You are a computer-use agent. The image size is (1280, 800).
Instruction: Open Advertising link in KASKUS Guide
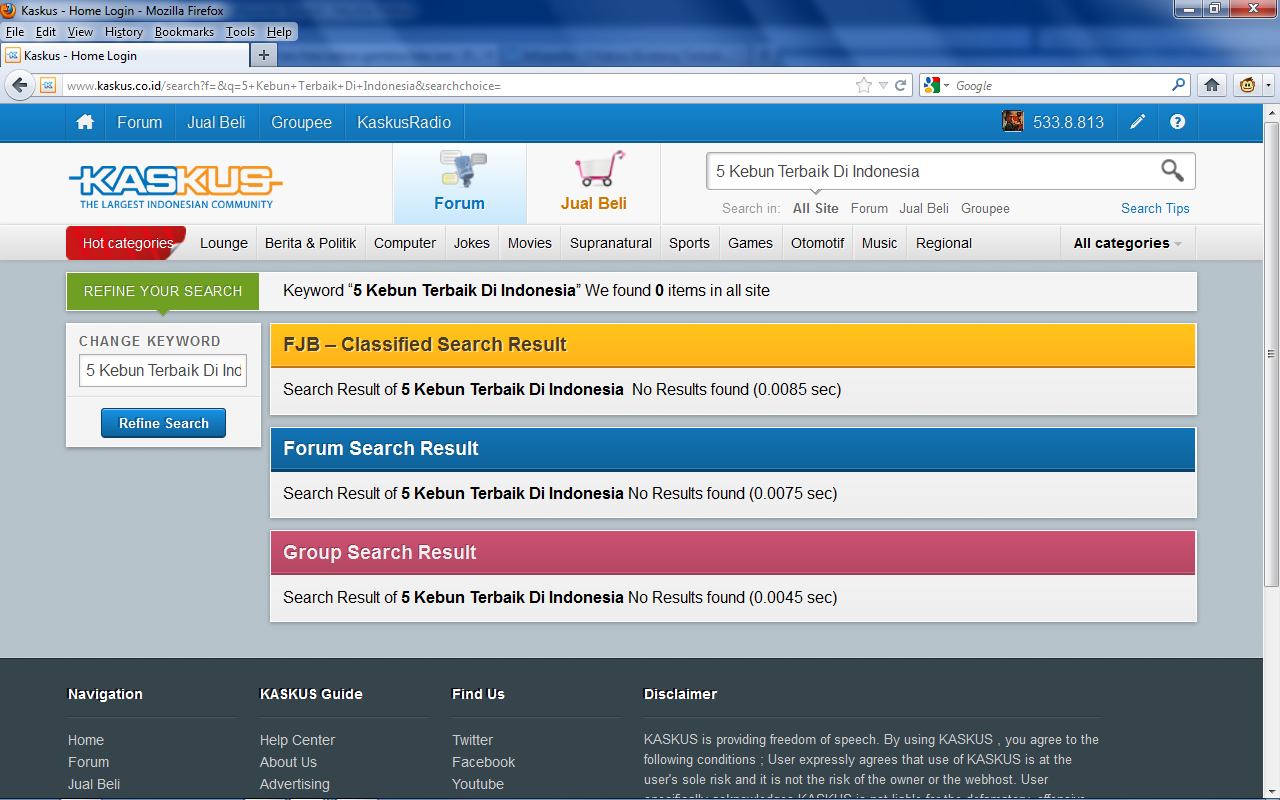pos(294,784)
